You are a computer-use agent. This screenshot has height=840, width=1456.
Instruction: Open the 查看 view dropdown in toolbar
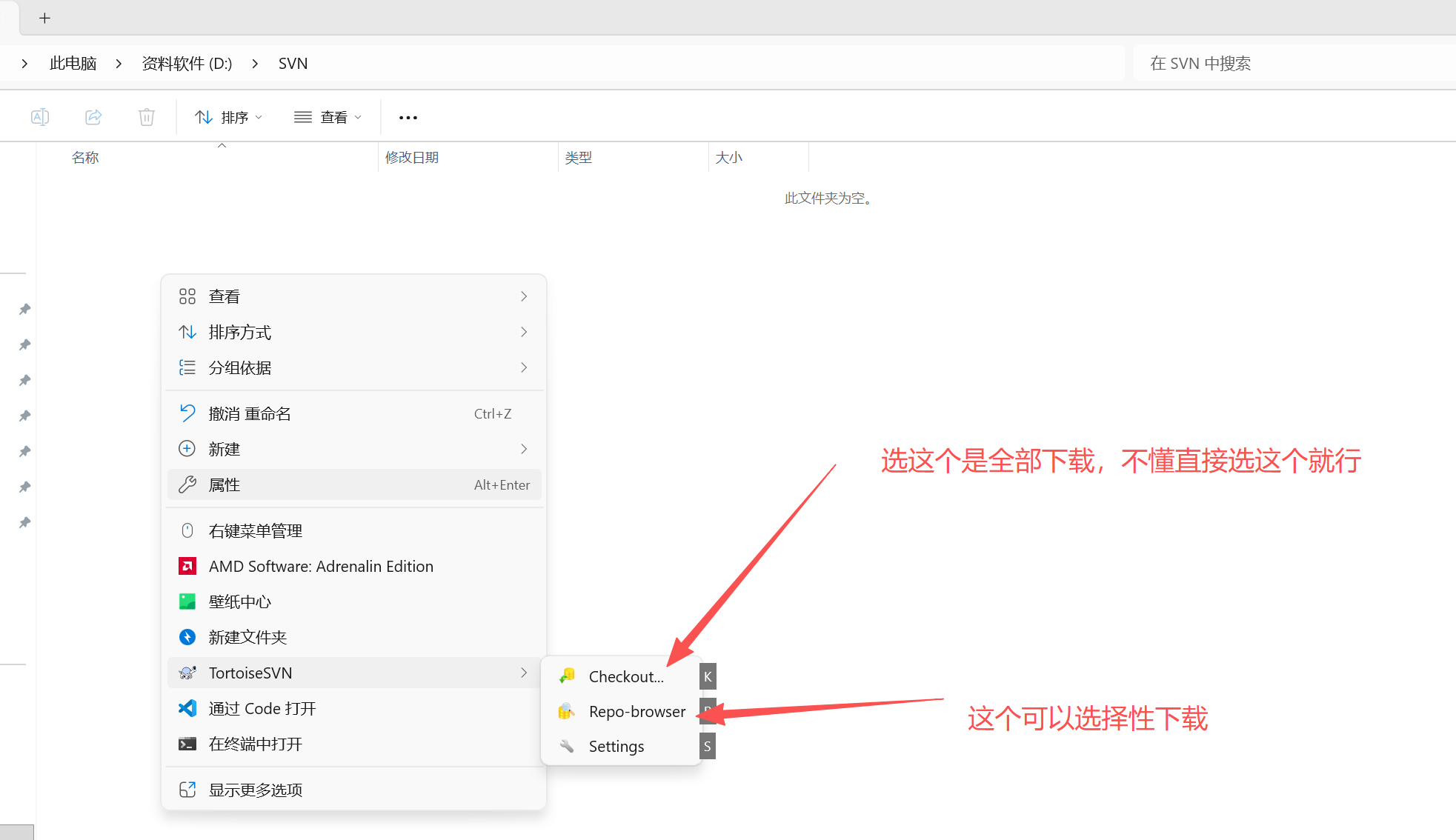[328, 117]
